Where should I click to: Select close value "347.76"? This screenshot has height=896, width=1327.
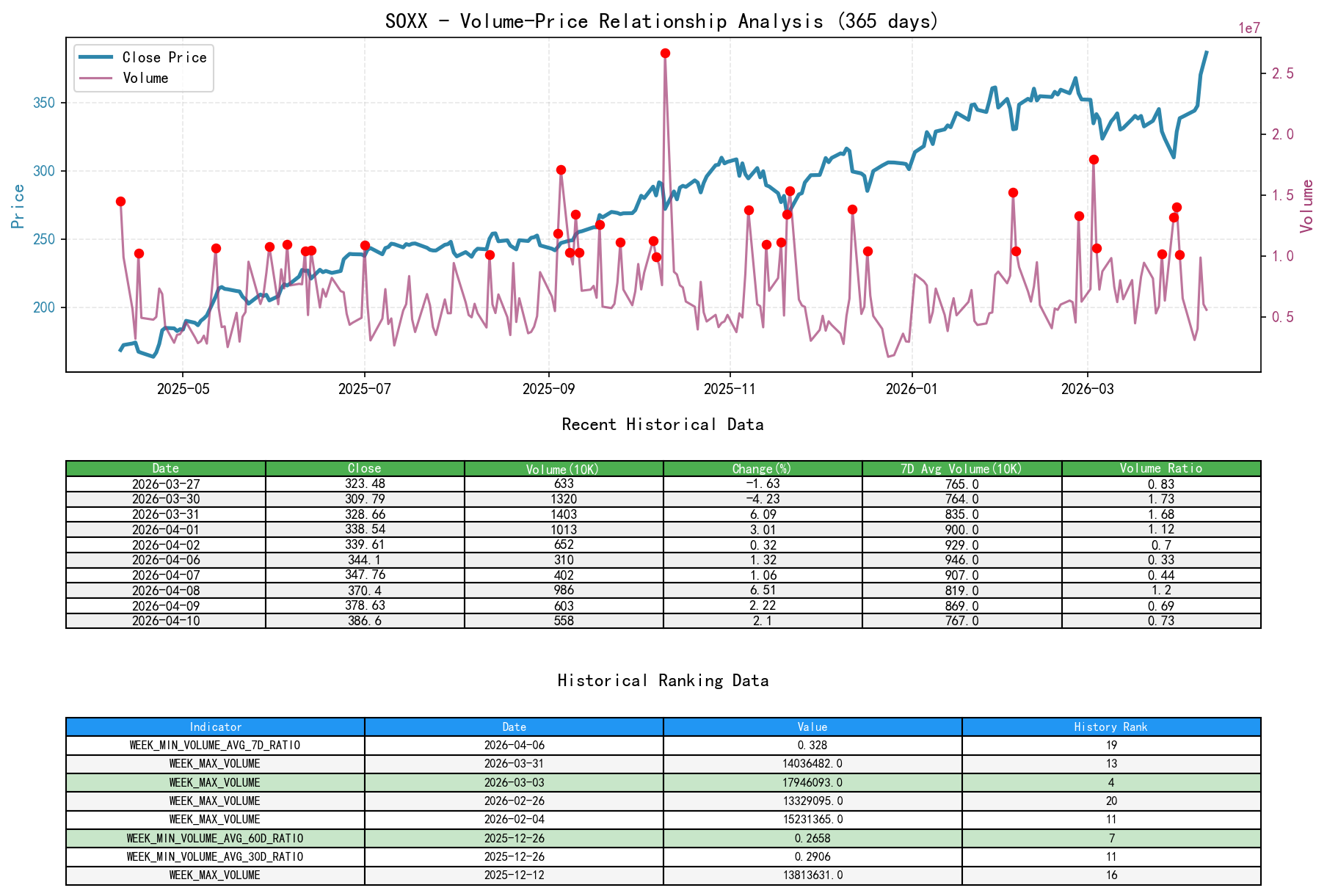pos(365,575)
